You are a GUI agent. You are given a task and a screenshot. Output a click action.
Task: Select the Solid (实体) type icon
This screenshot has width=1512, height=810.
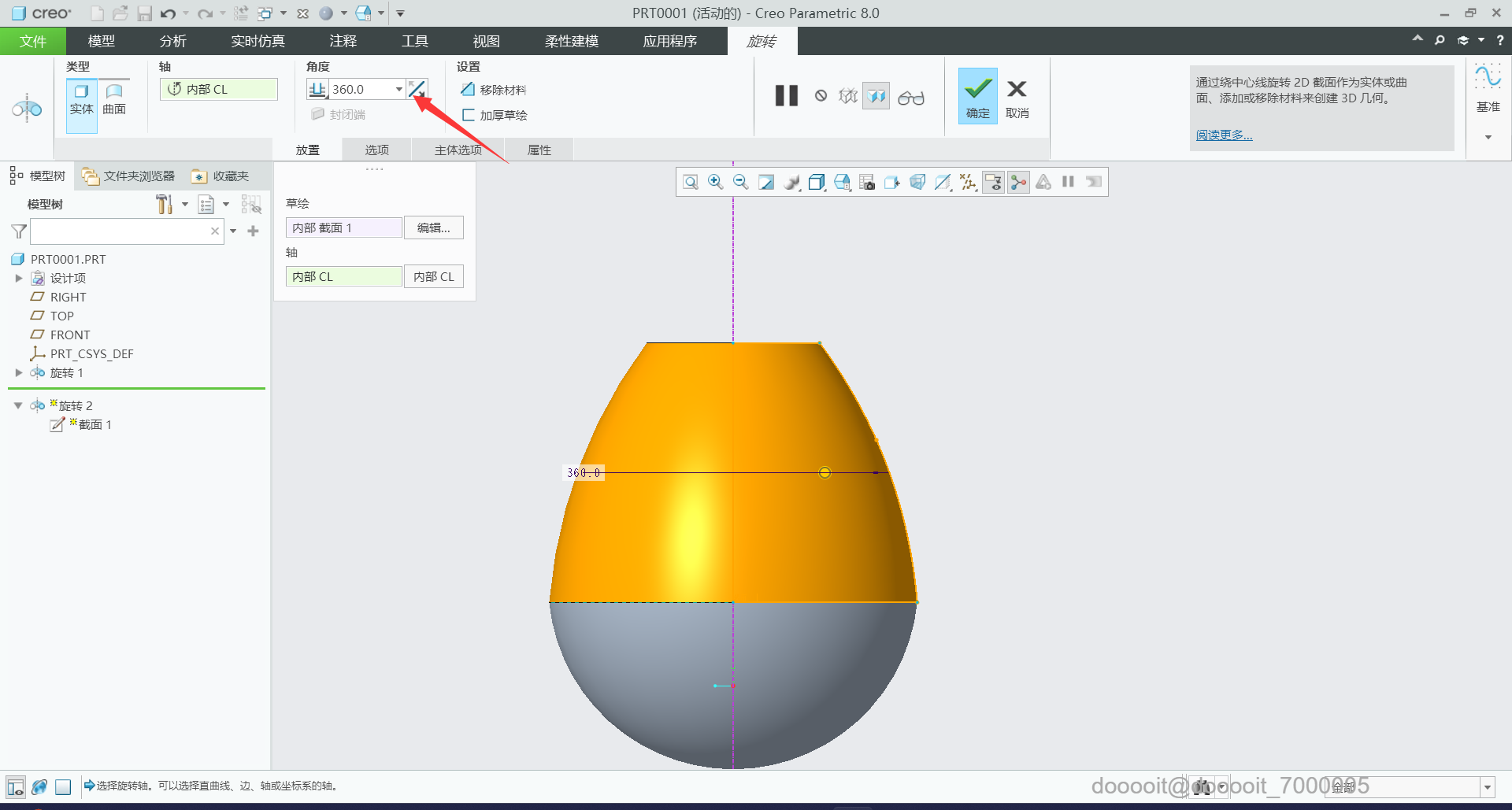click(x=81, y=99)
